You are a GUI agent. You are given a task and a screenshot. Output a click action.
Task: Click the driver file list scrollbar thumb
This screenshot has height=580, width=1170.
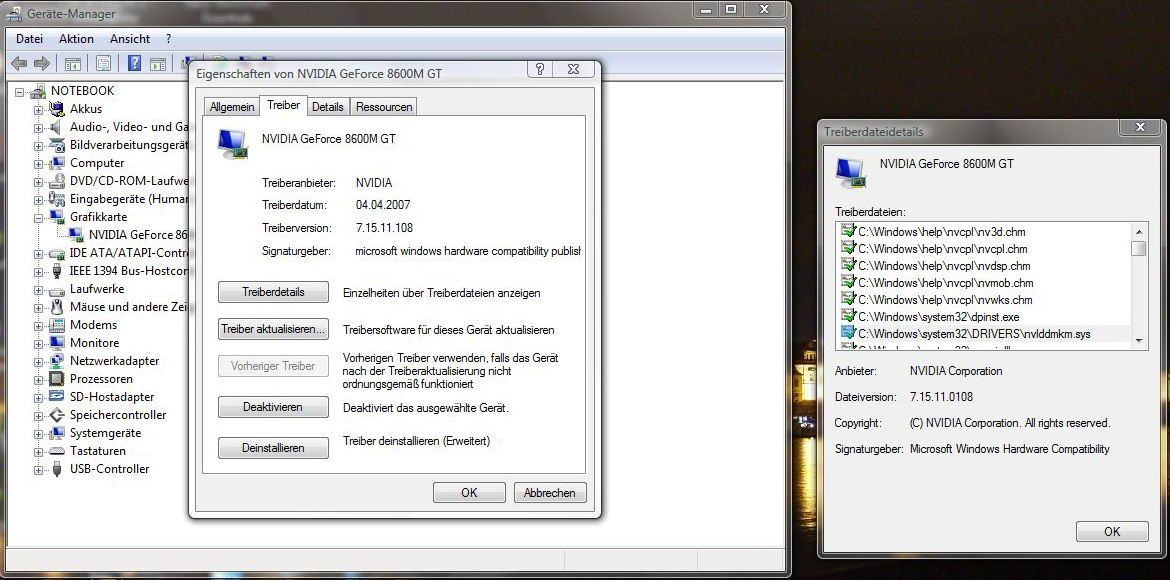pyautogui.click(x=1139, y=248)
